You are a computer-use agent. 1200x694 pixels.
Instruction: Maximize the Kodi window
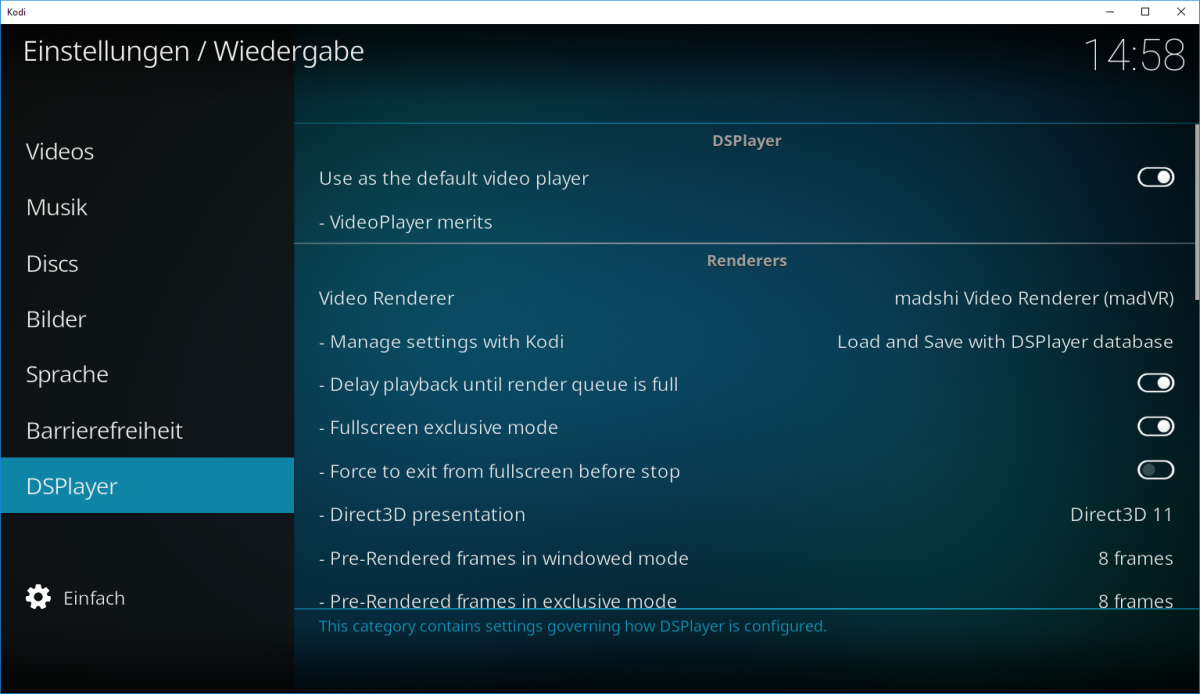pos(1145,12)
